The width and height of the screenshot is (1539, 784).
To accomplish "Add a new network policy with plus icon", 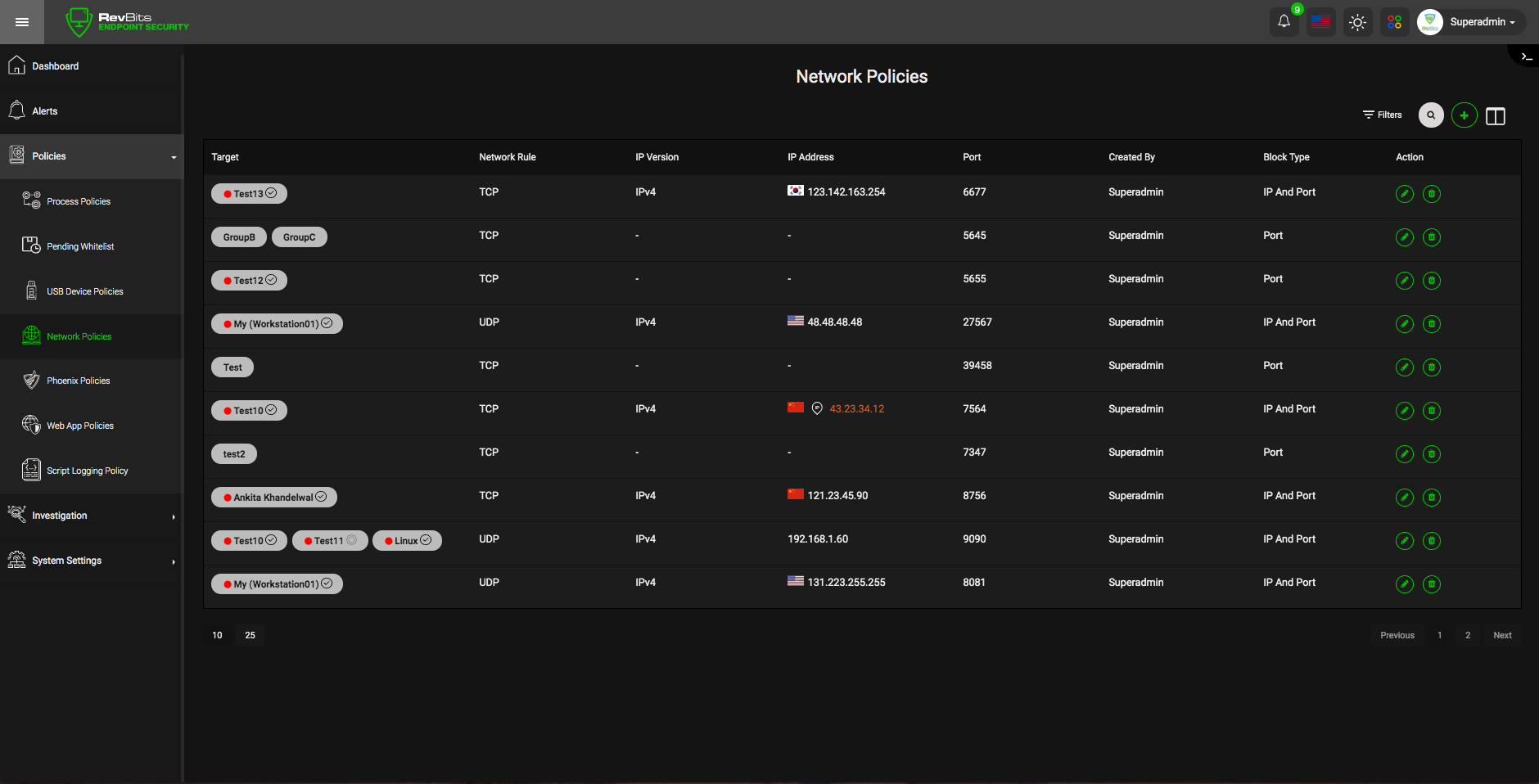I will 1464,115.
